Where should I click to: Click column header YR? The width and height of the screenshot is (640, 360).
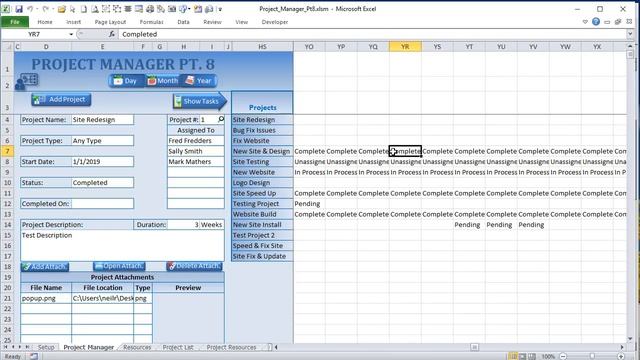(x=405, y=47)
